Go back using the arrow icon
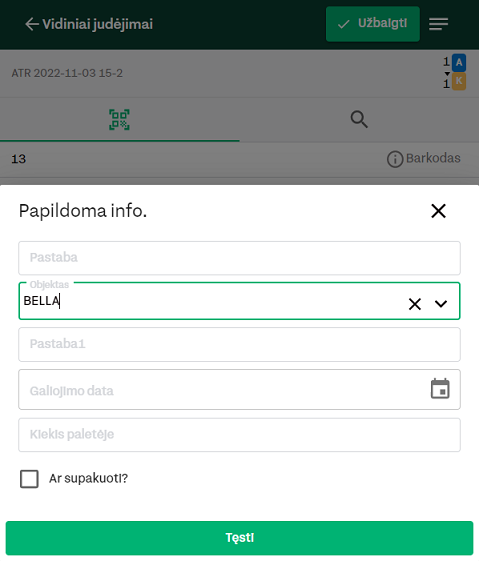479x561 pixels. pos(31,24)
